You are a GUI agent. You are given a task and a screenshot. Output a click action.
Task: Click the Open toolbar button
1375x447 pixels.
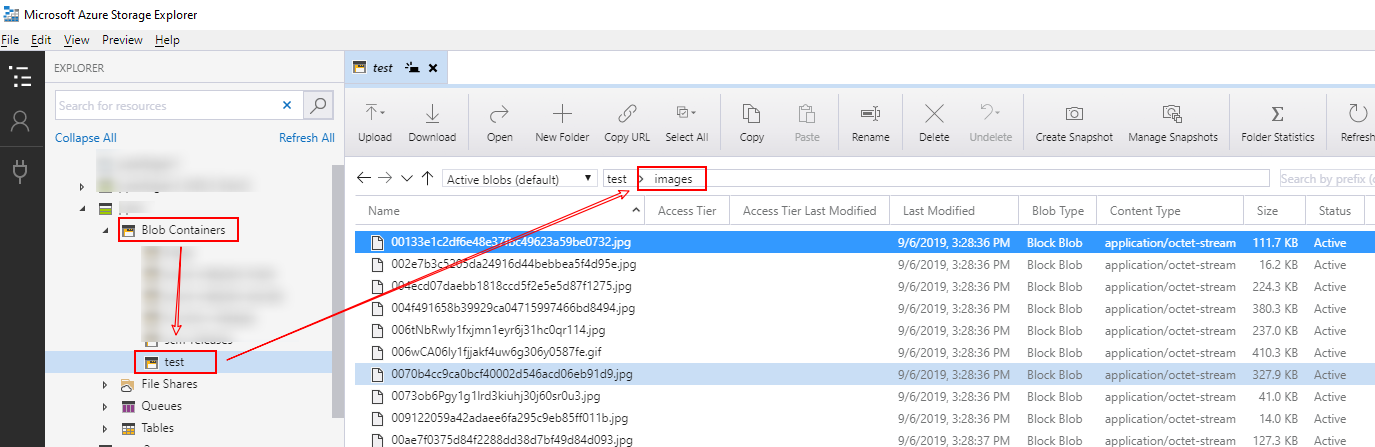pos(499,122)
